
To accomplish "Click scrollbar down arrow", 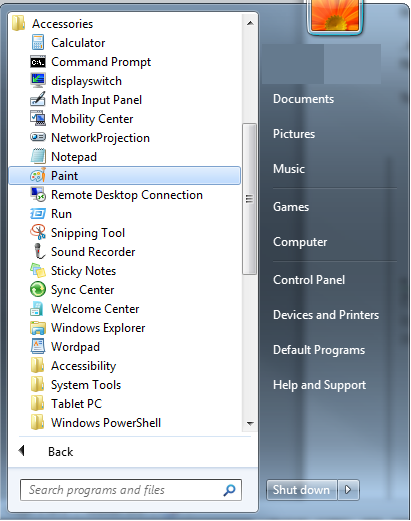I will pos(250,424).
